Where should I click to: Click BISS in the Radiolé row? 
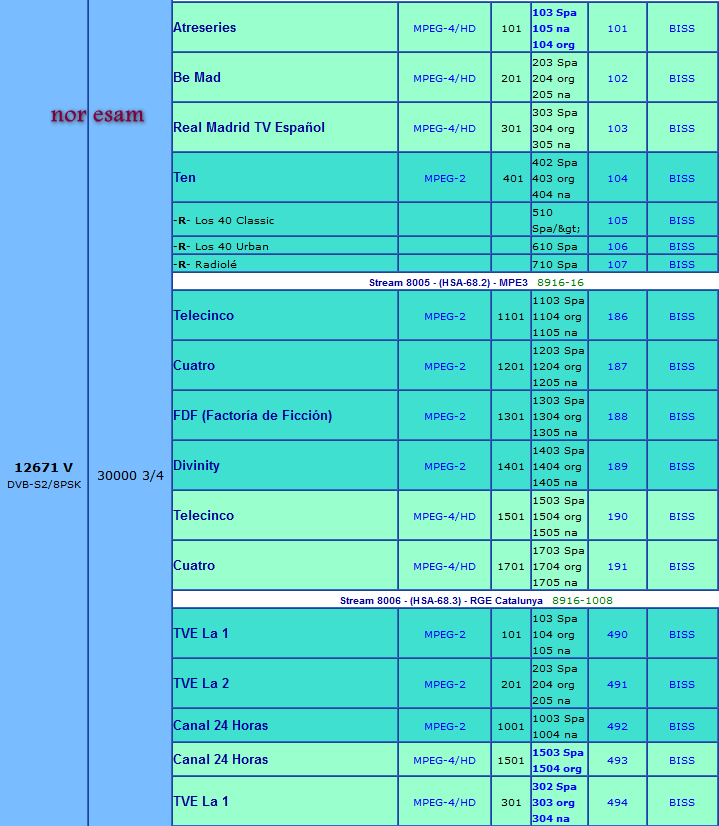tap(682, 264)
